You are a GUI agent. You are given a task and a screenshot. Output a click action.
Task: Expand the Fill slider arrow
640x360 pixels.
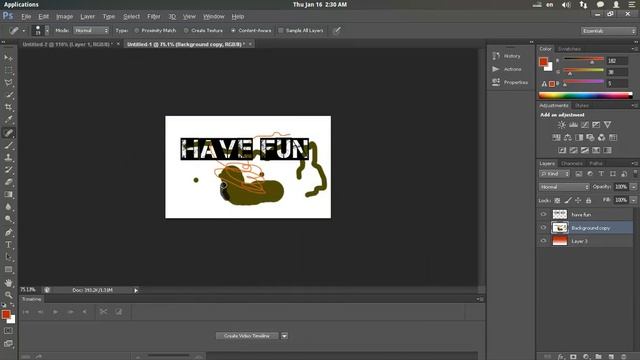coord(633,200)
